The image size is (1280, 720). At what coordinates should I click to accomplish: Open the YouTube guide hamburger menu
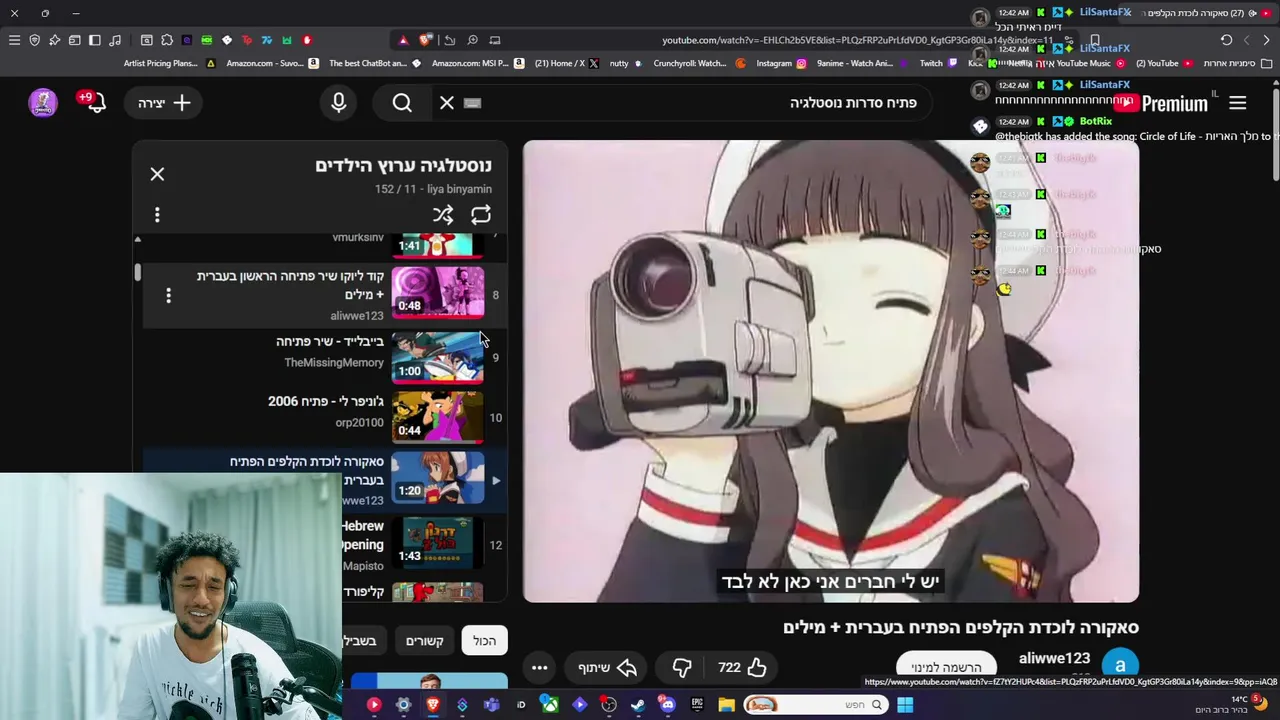click(x=1237, y=102)
